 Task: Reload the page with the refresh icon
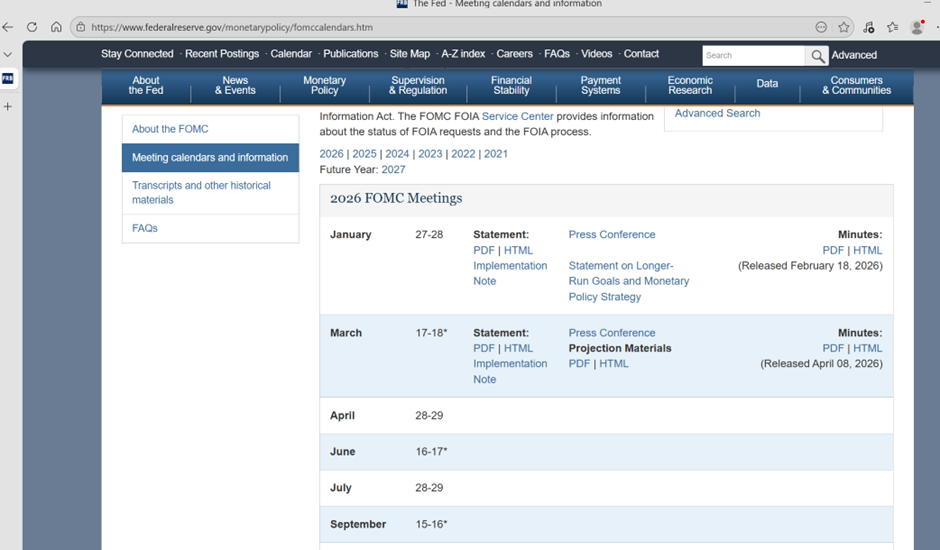click(32, 27)
